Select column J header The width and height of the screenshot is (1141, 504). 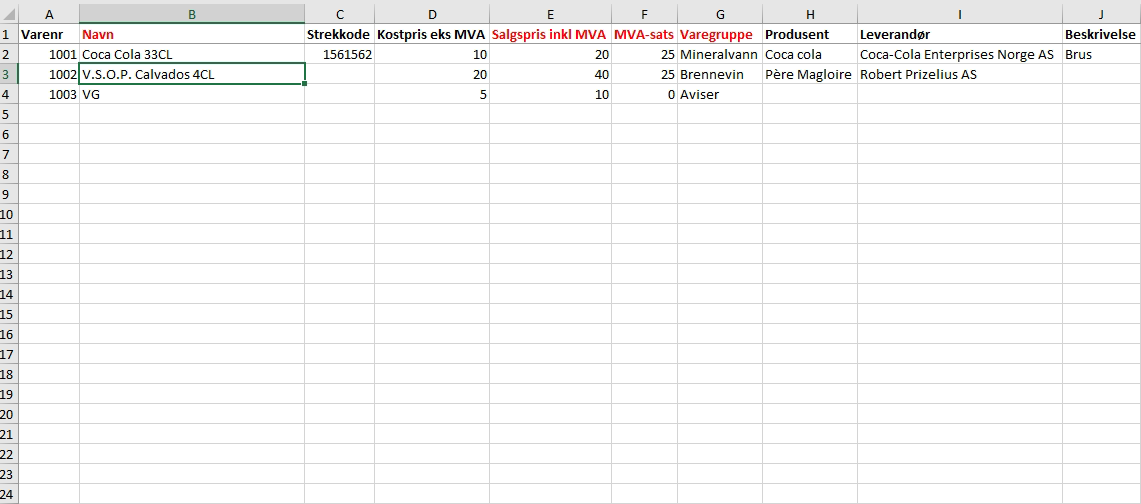pos(1101,14)
